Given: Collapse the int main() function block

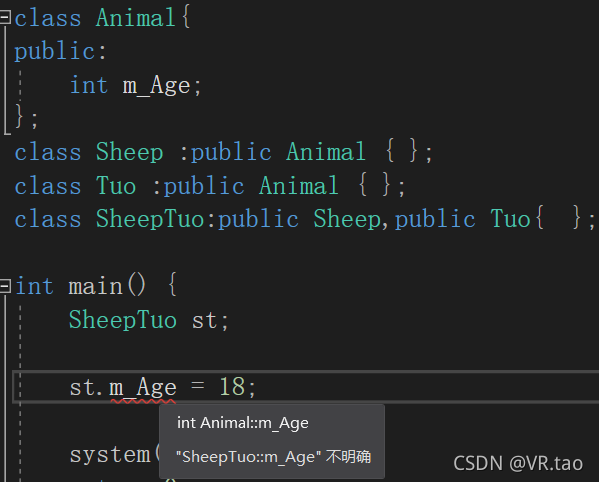Looking at the screenshot, I should [5, 286].
